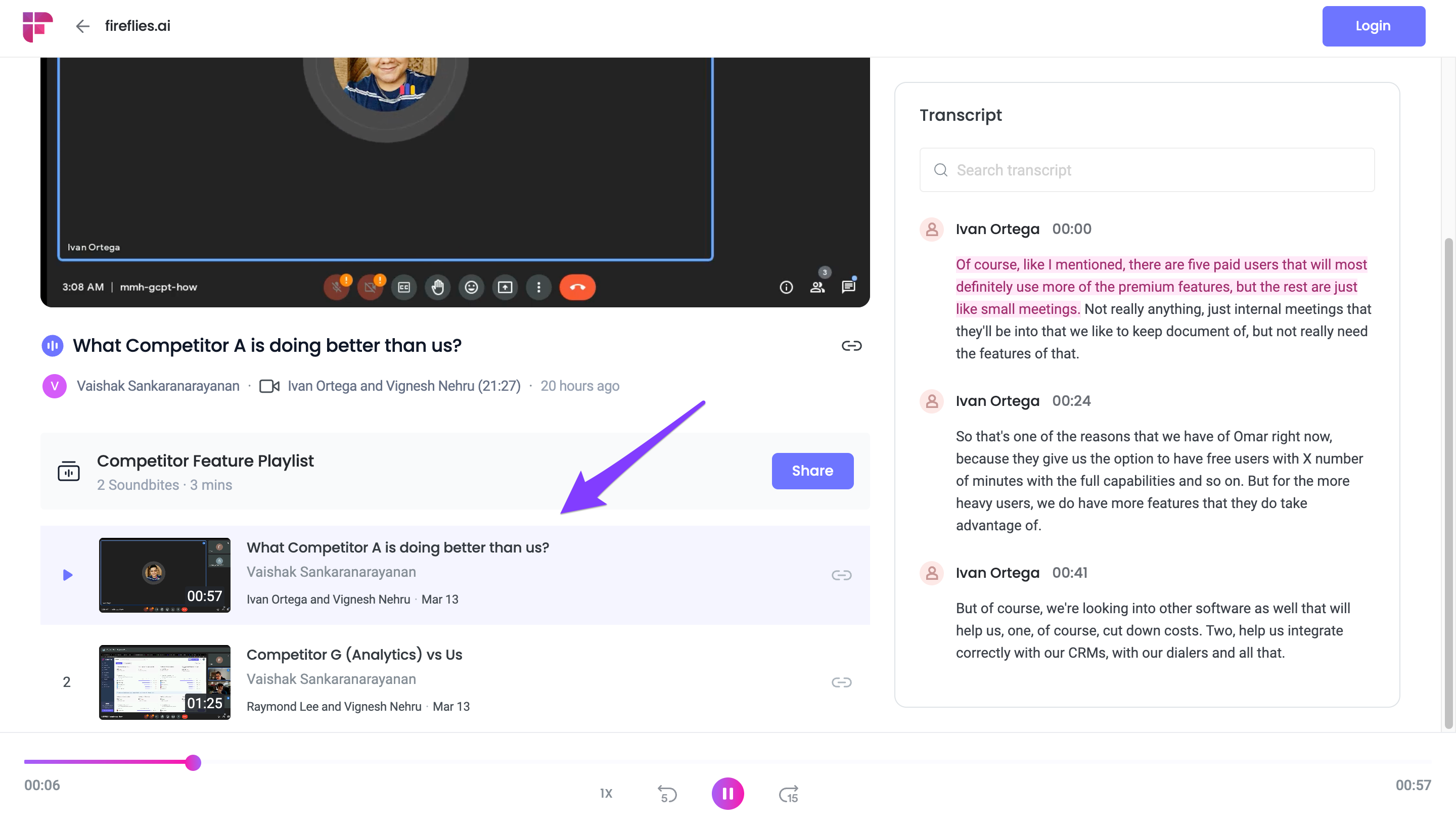Click the 'Ivan Ortega' name label in the video
Screen dimensions: 1456x826
[94, 247]
